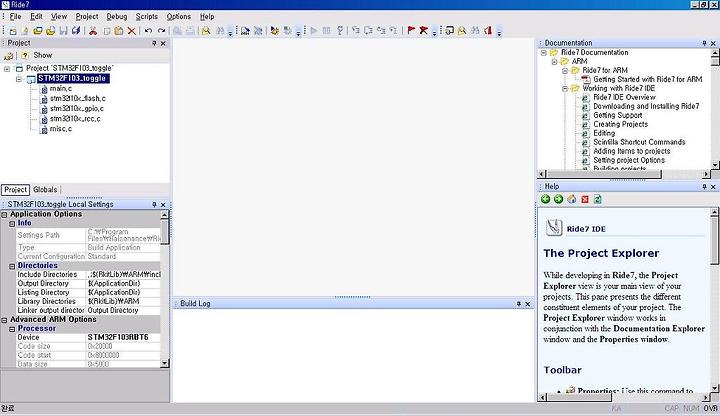Click the red X Delete toolbar icon
This screenshot has height=416, width=720.
tap(132, 31)
